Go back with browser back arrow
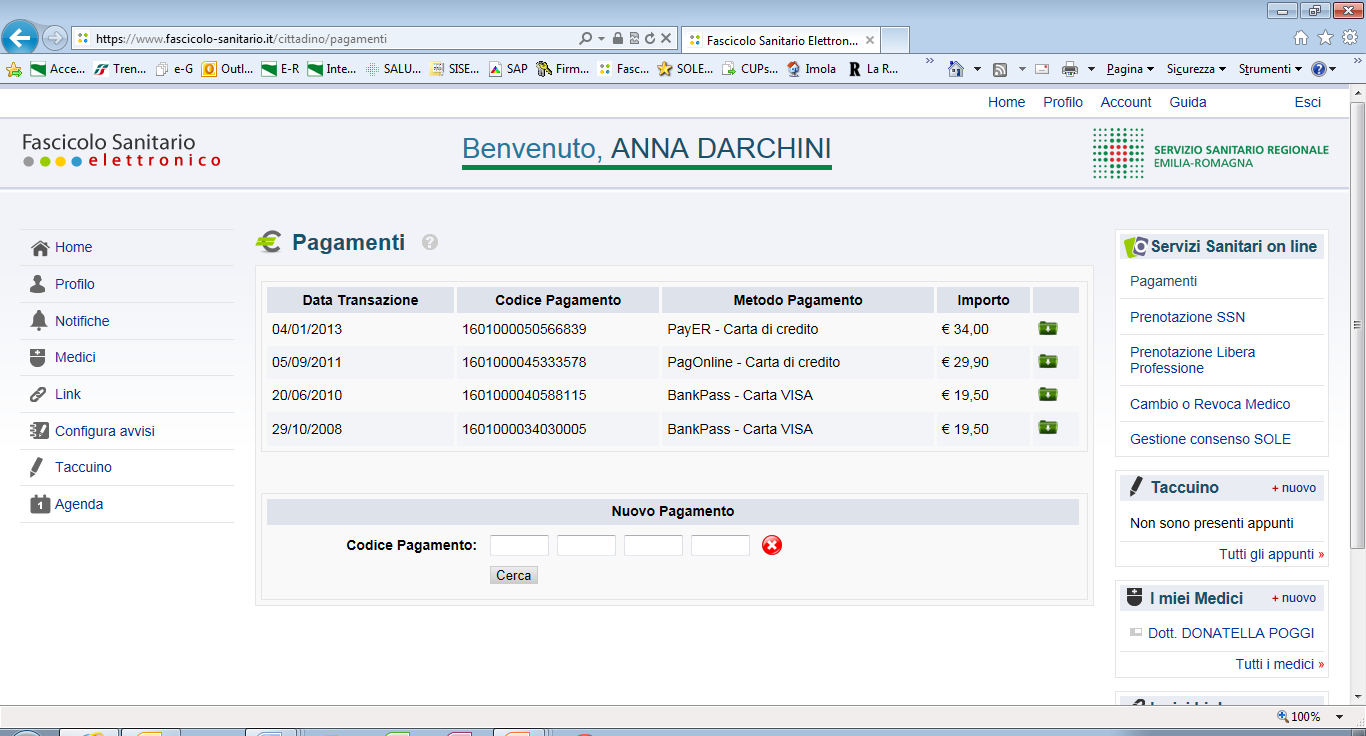1366x736 pixels. pyautogui.click(x=20, y=38)
